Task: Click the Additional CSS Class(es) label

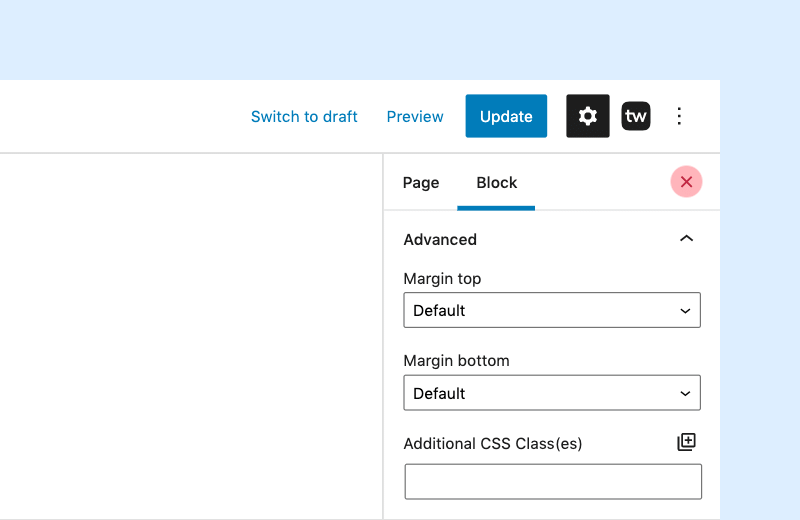Action: pos(492,443)
